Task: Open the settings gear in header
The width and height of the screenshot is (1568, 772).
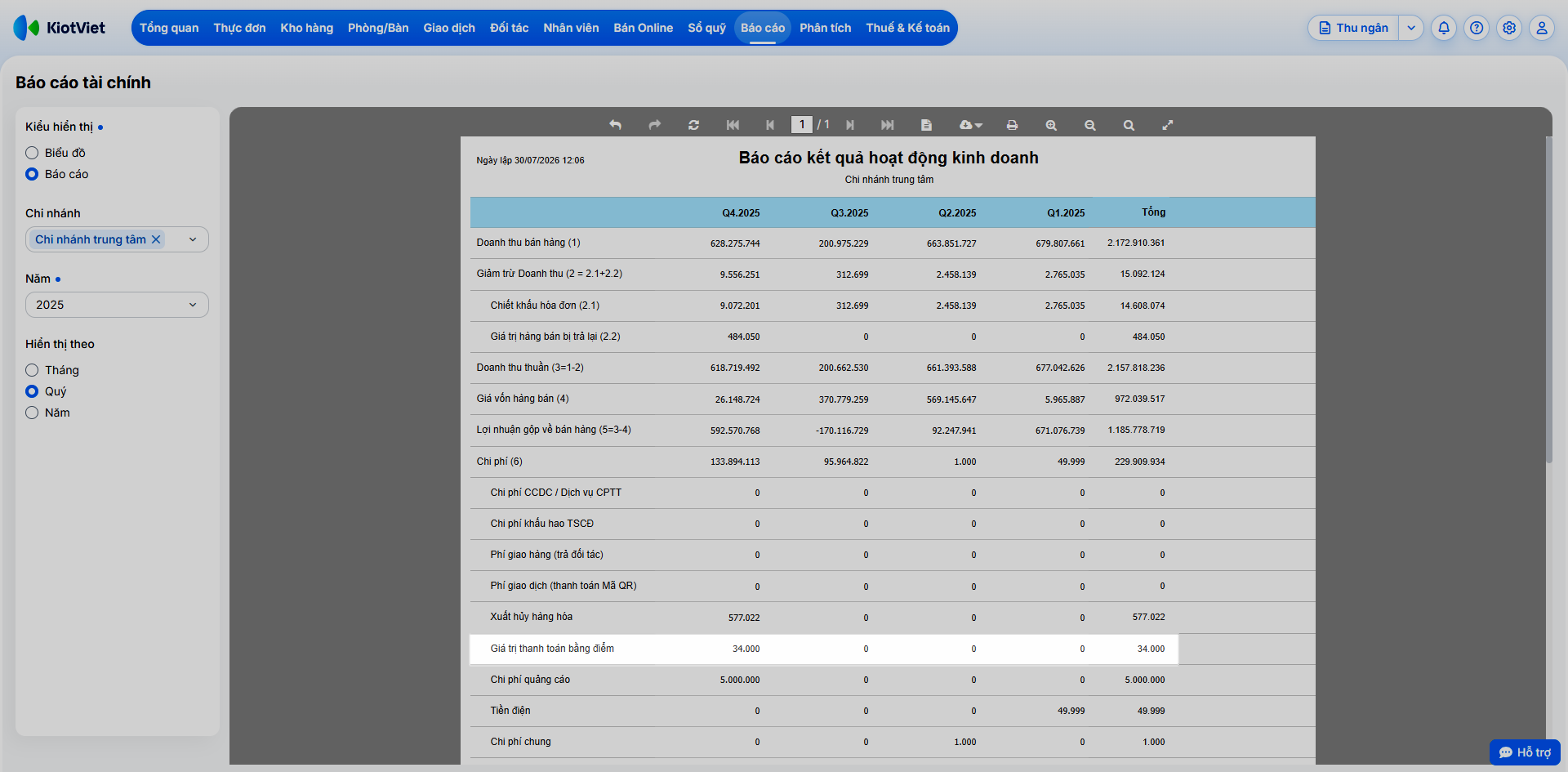Action: [1509, 28]
